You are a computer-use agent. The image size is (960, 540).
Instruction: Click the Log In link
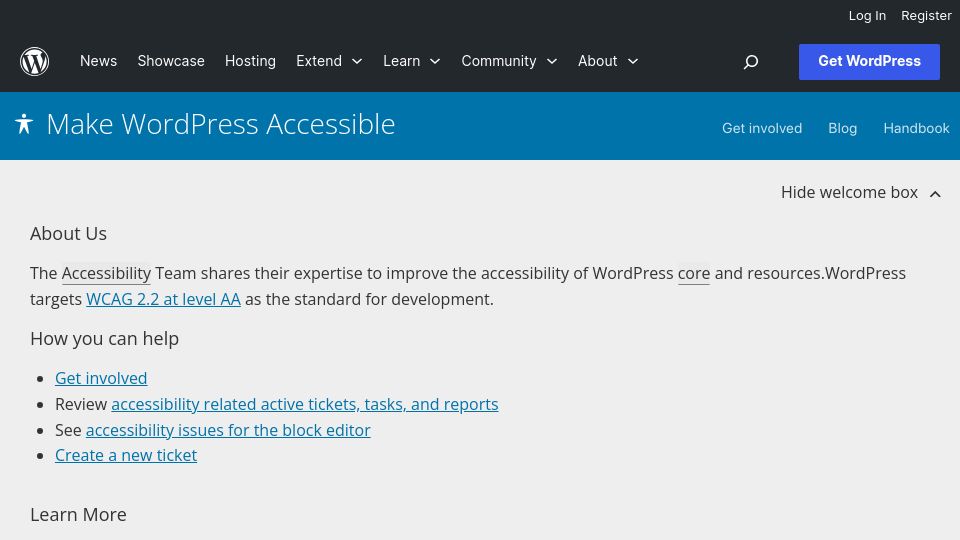pos(867,16)
